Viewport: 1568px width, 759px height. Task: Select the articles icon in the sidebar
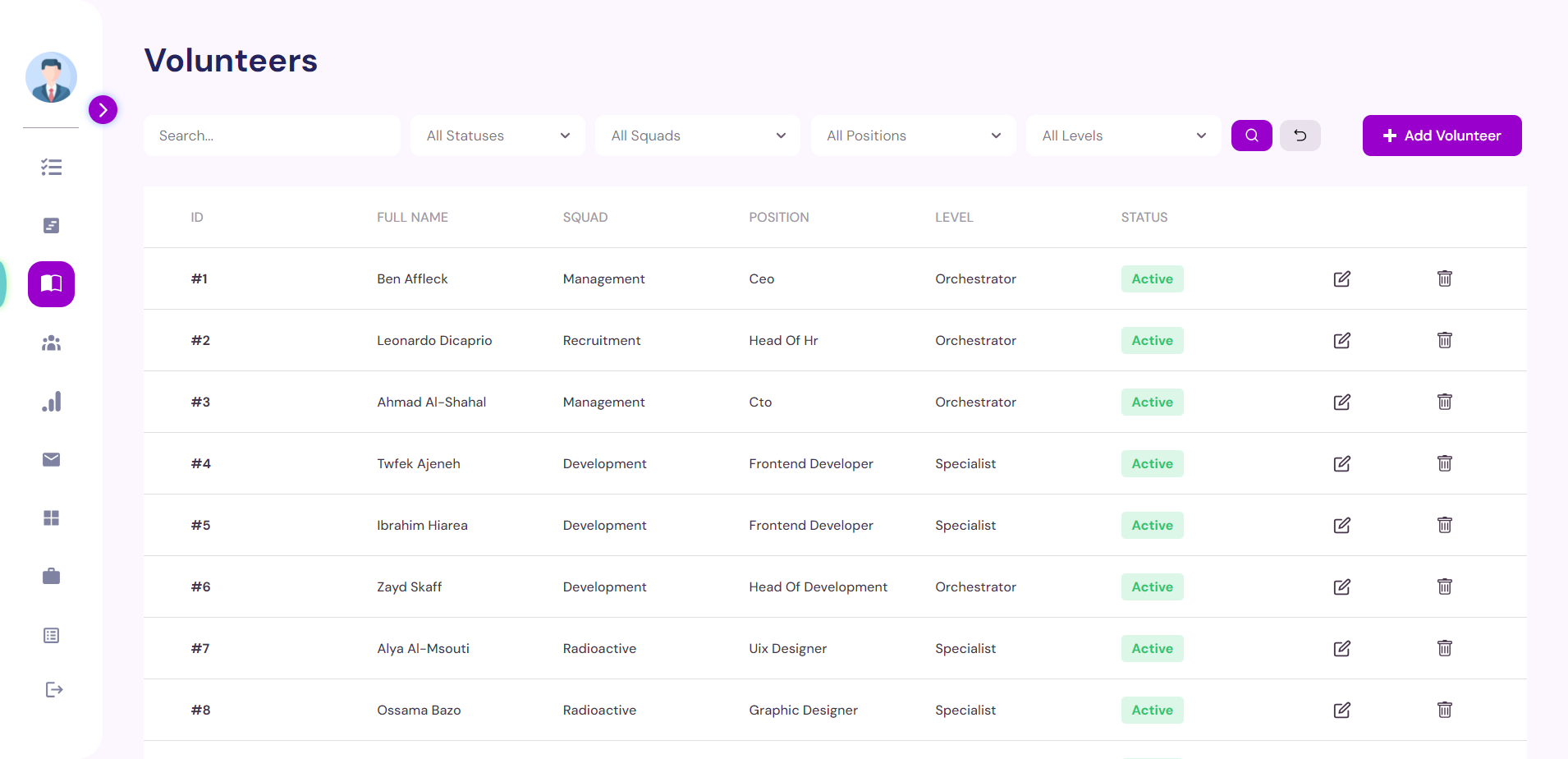[51, 225]
